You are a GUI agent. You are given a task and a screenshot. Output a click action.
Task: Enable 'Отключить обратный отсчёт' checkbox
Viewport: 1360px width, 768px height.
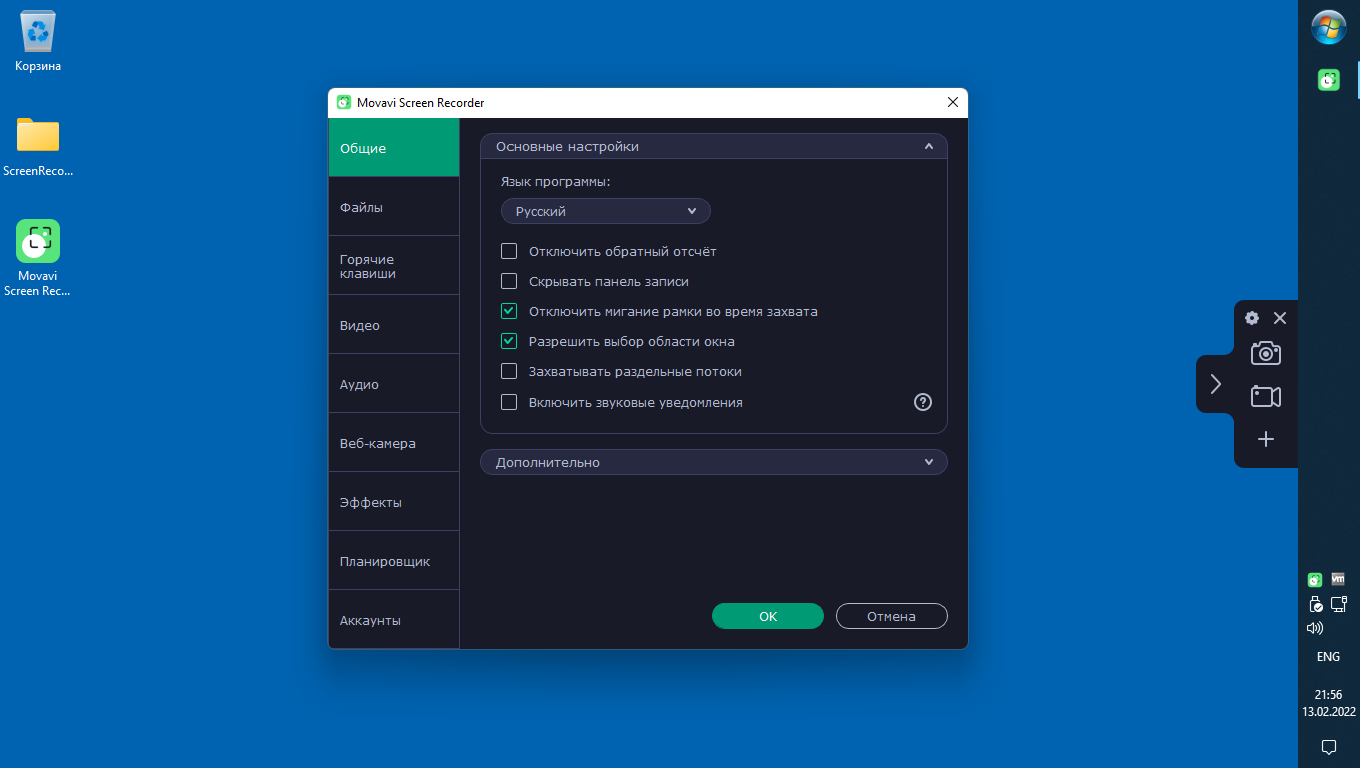[x=509, y=251]
